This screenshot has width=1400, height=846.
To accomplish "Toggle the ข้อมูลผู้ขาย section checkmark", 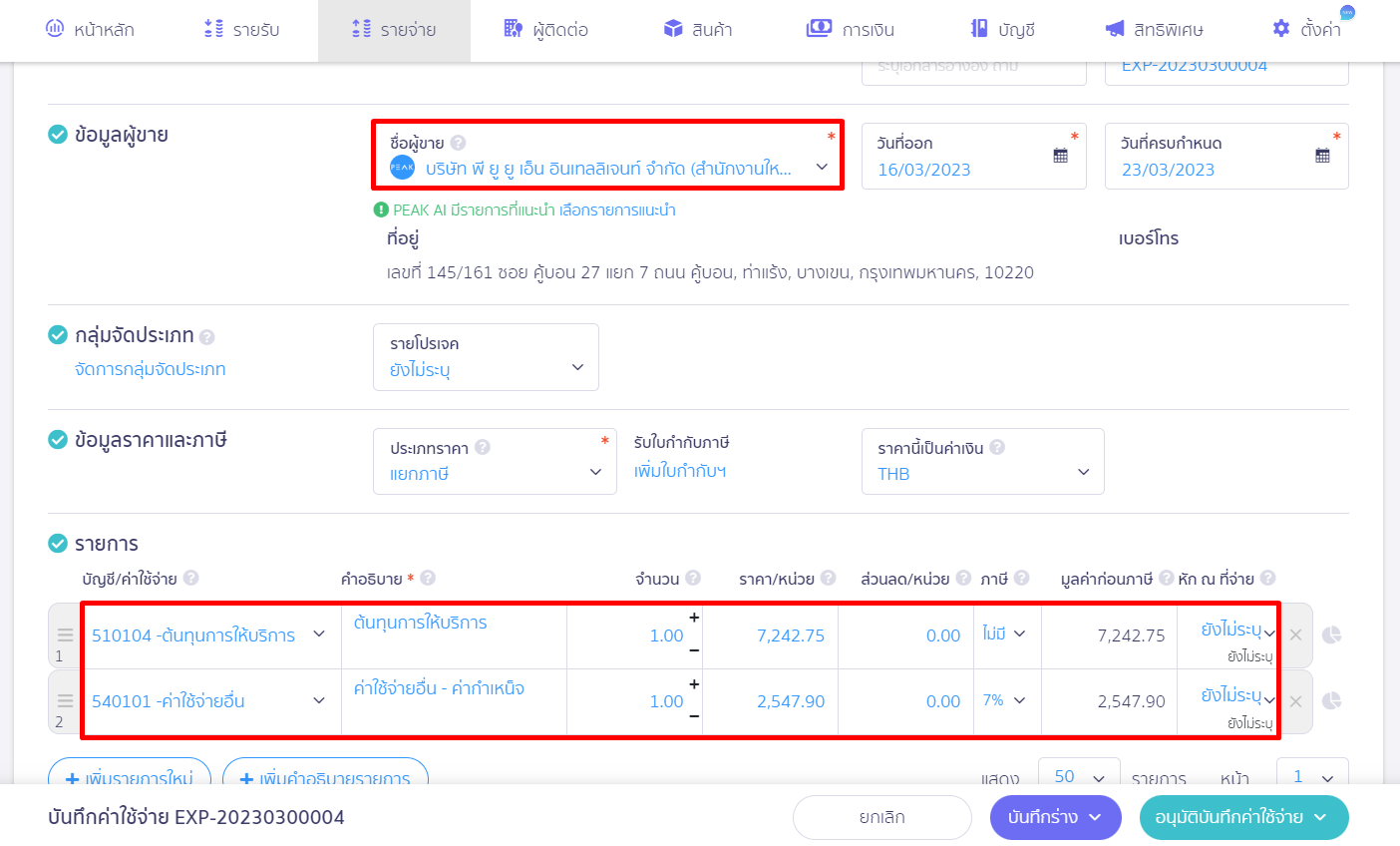I will click(58, 134).
